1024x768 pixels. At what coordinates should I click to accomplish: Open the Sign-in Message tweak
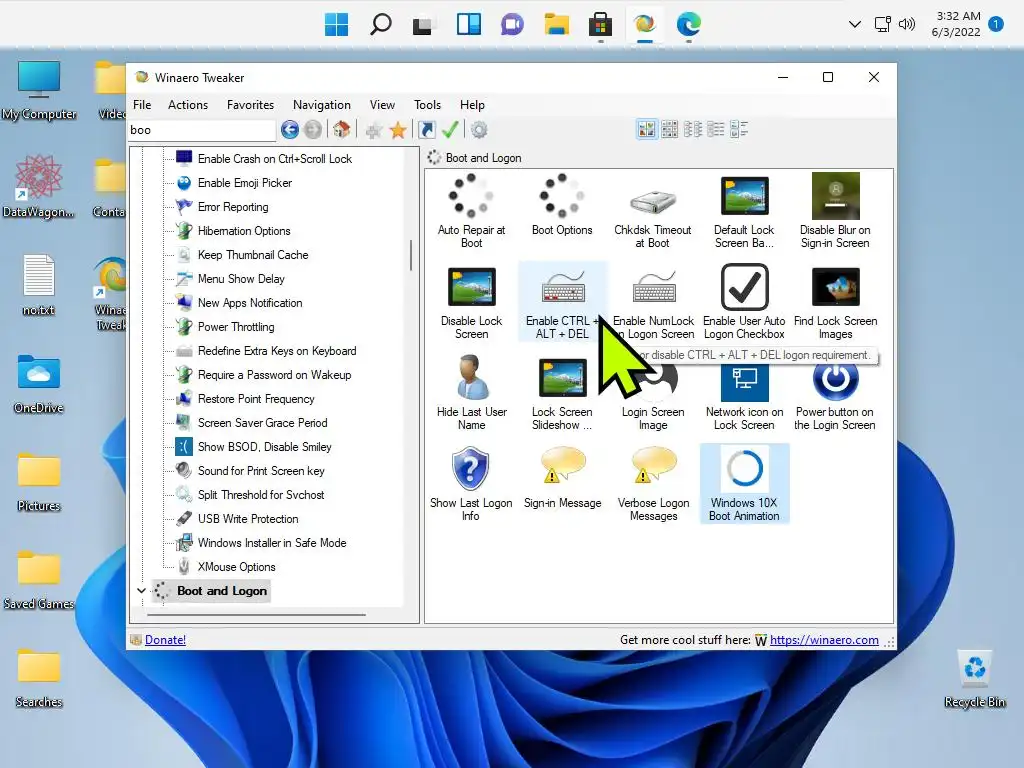562,478
